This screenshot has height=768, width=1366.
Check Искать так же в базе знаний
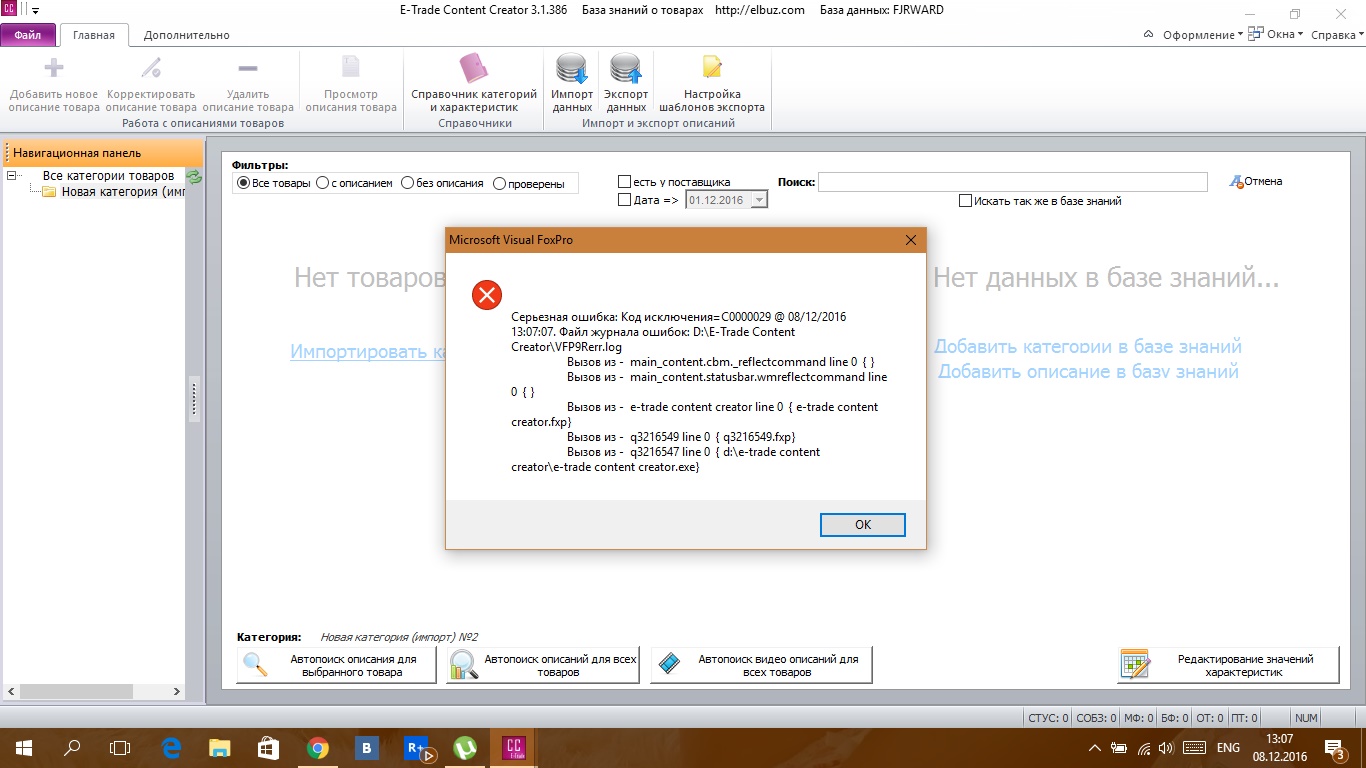[x=965, y=201]
